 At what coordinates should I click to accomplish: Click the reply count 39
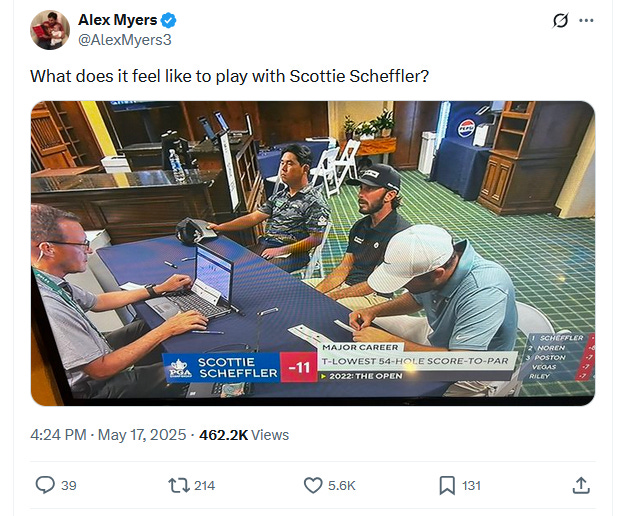pos(69,485)
